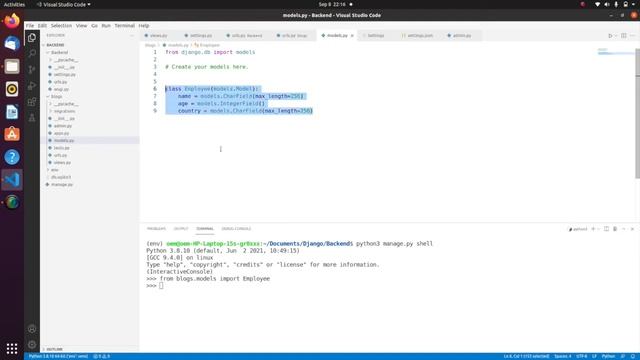The height and width of the screenshot is (360, 640).
Task: Click Activities in the top bar
Action: (x=14, y=4)
